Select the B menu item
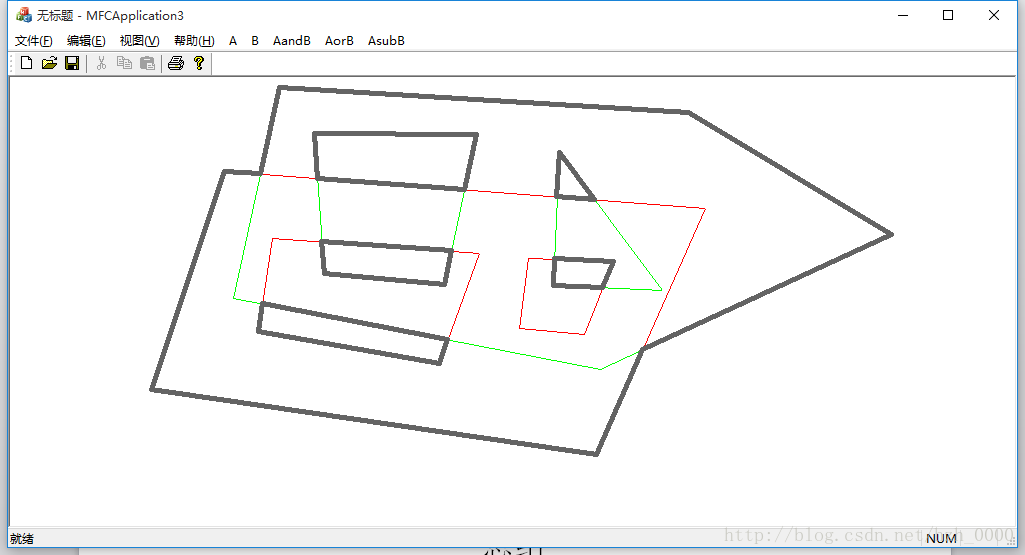The image size is (1025, 555). coord(255,41)
